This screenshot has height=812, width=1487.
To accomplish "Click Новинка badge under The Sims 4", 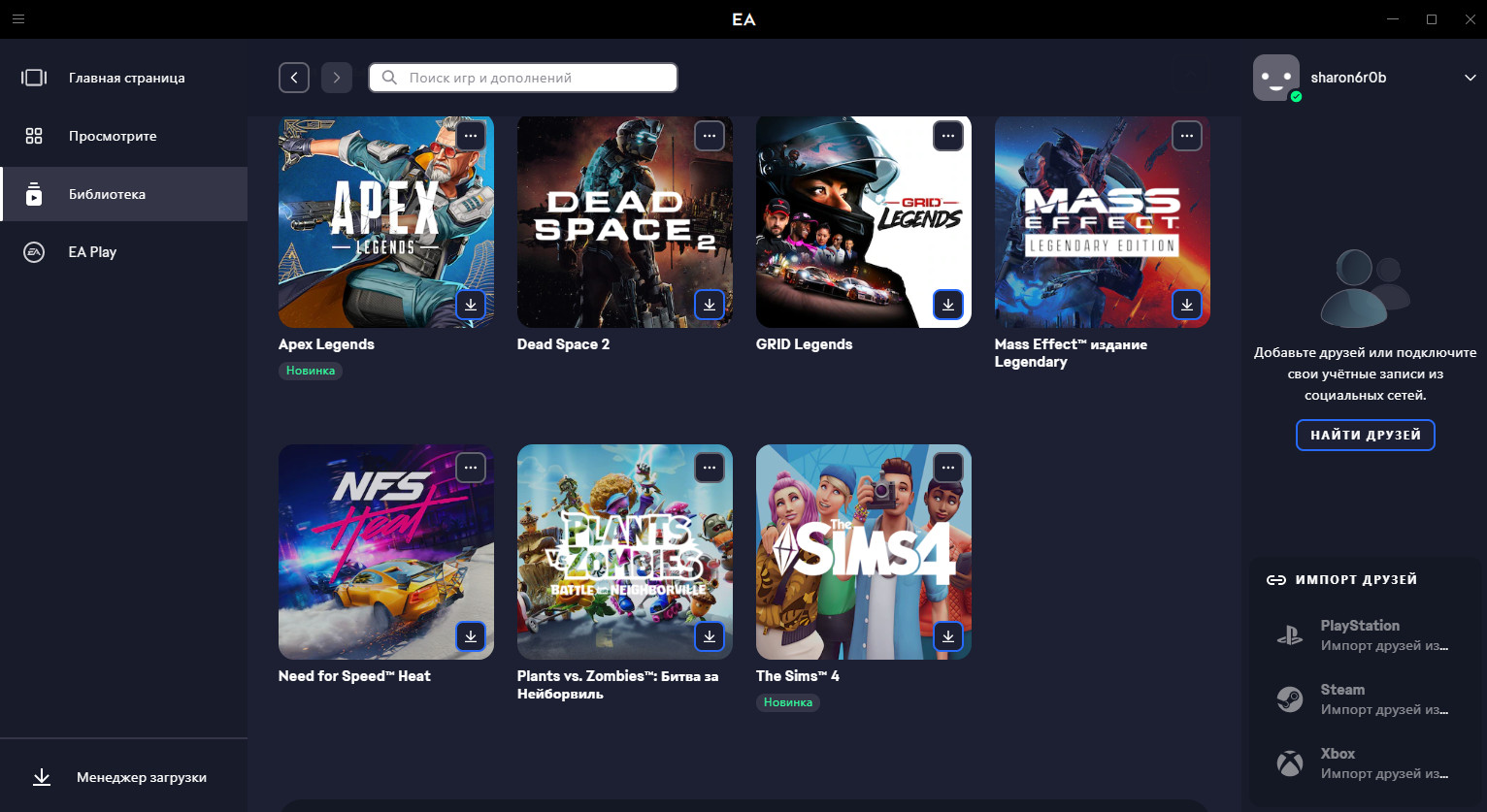I will (x=788, y=702).
